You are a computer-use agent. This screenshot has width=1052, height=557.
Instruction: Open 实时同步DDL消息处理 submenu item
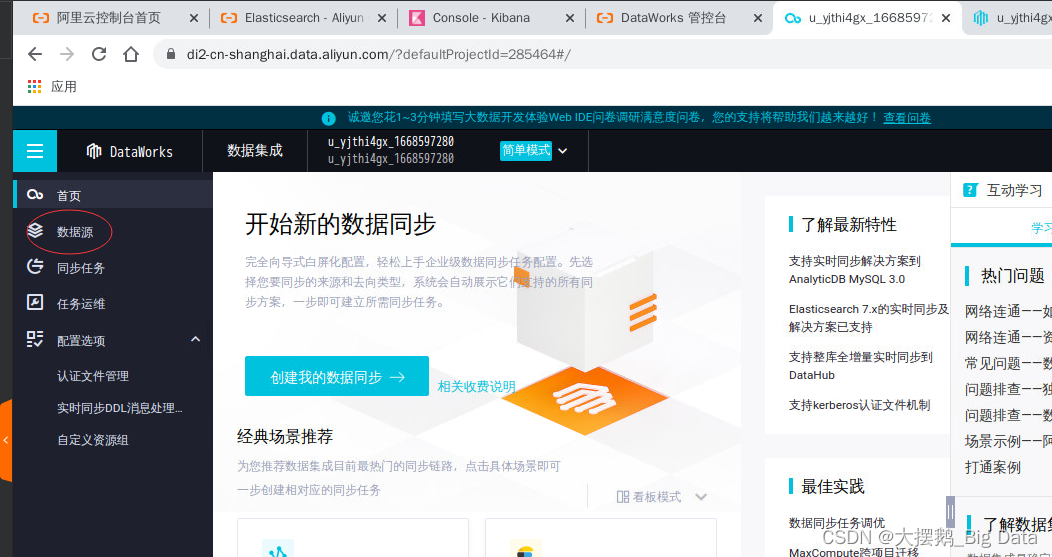119,408
